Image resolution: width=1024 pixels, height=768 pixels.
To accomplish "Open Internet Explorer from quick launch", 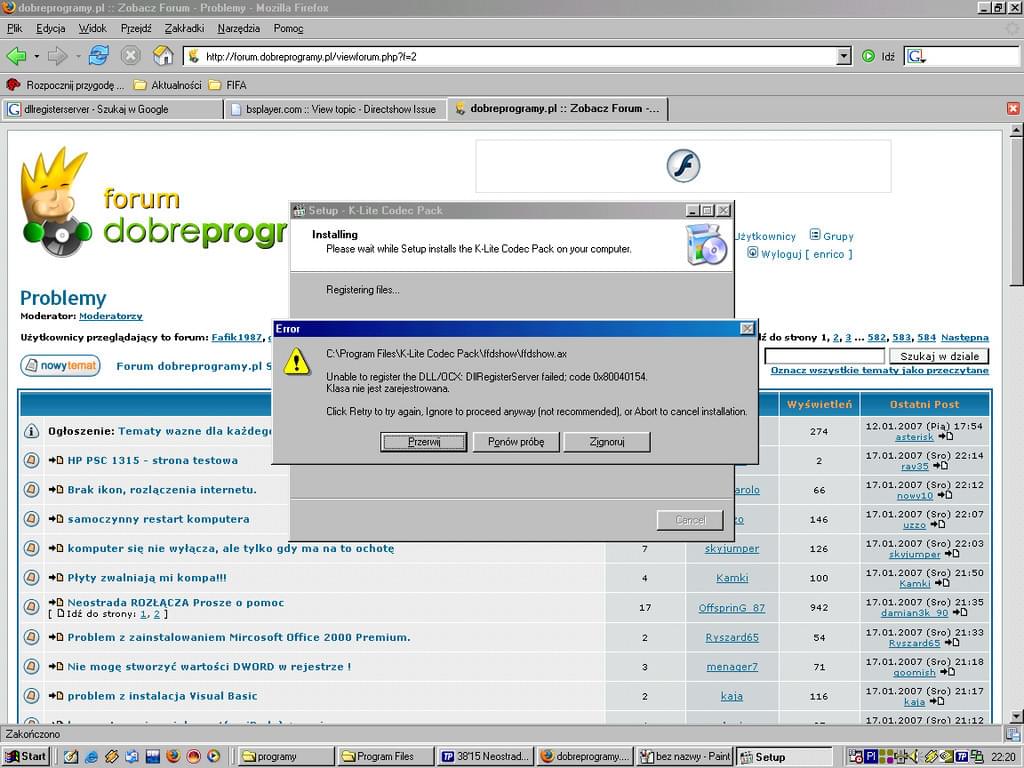I will pyautogui.click(x=91, y=756).
